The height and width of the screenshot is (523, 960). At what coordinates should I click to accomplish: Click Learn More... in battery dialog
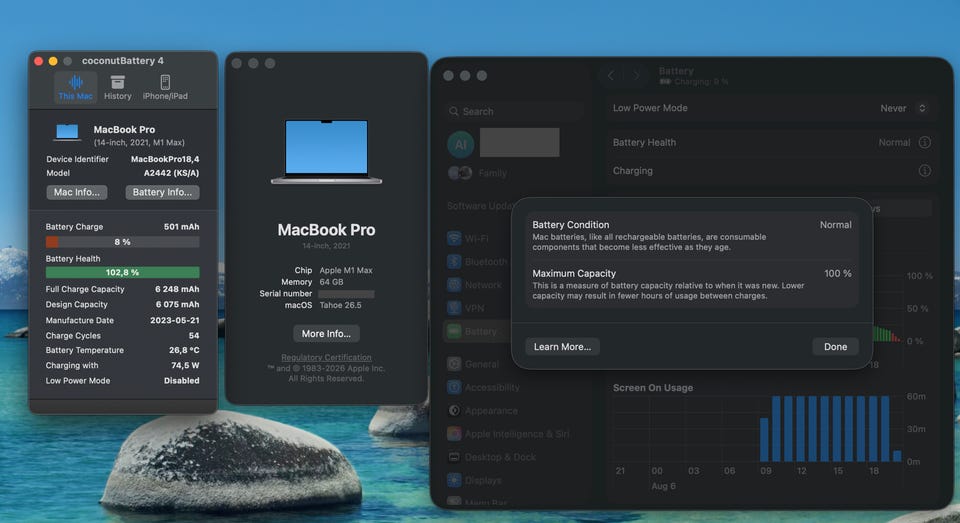click(x=562, y=347)
